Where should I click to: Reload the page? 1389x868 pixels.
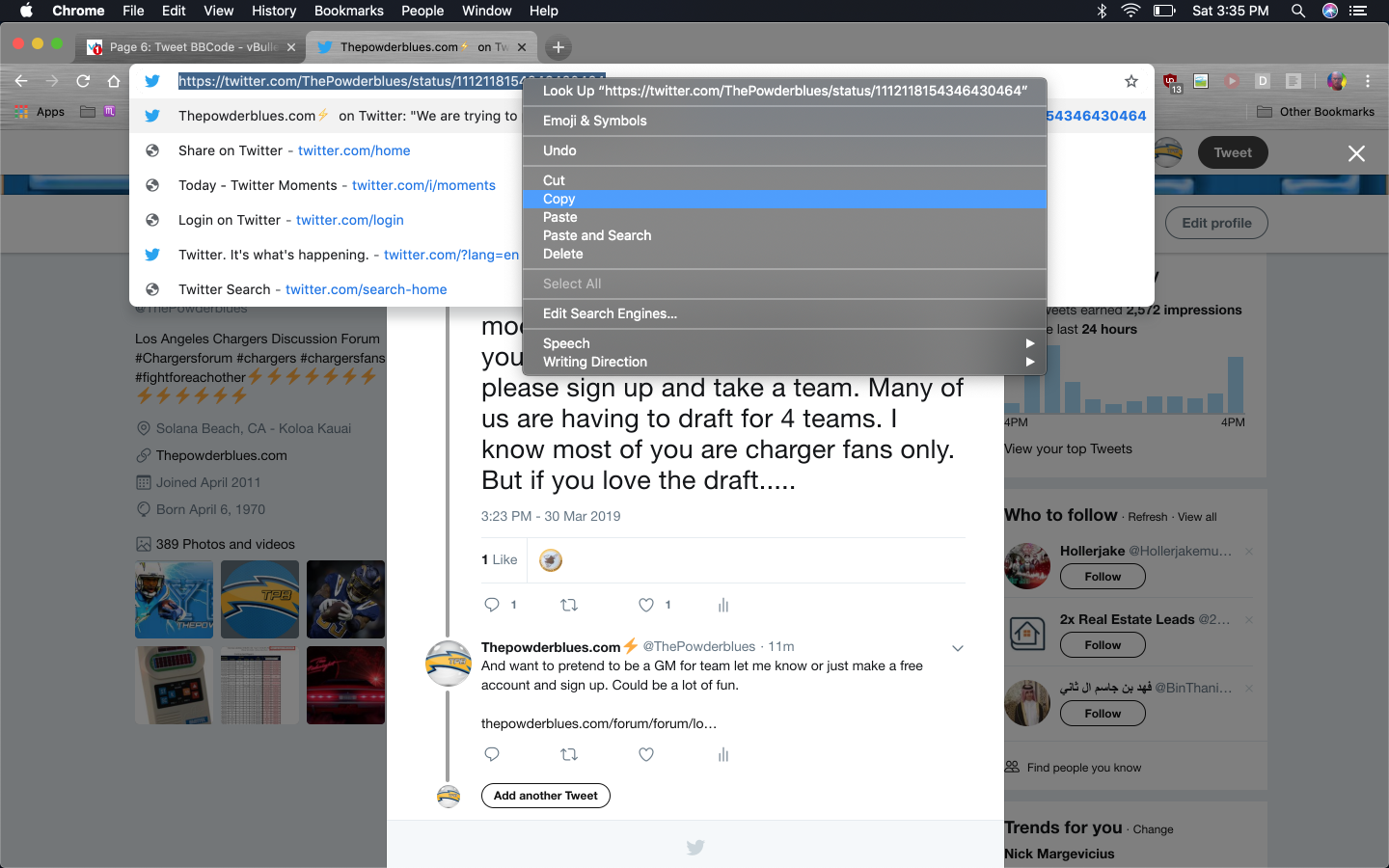pyautogui.click(x=83, y=81)
